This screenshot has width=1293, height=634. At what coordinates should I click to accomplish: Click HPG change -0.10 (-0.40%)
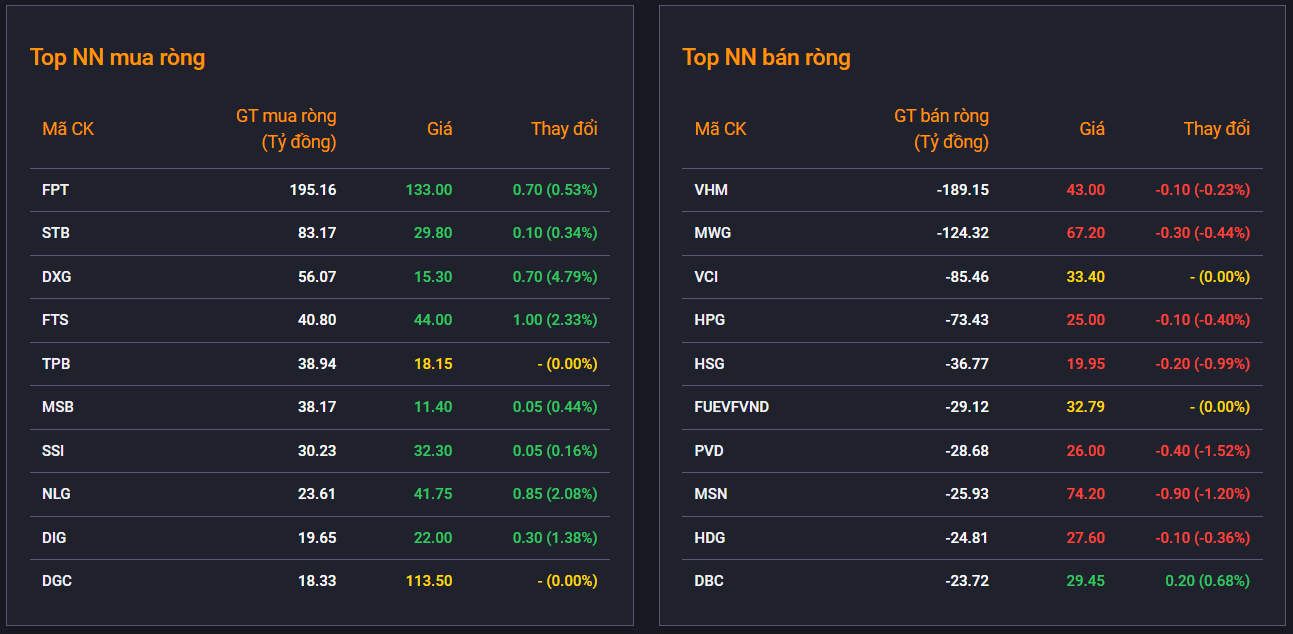(1203, 320)
